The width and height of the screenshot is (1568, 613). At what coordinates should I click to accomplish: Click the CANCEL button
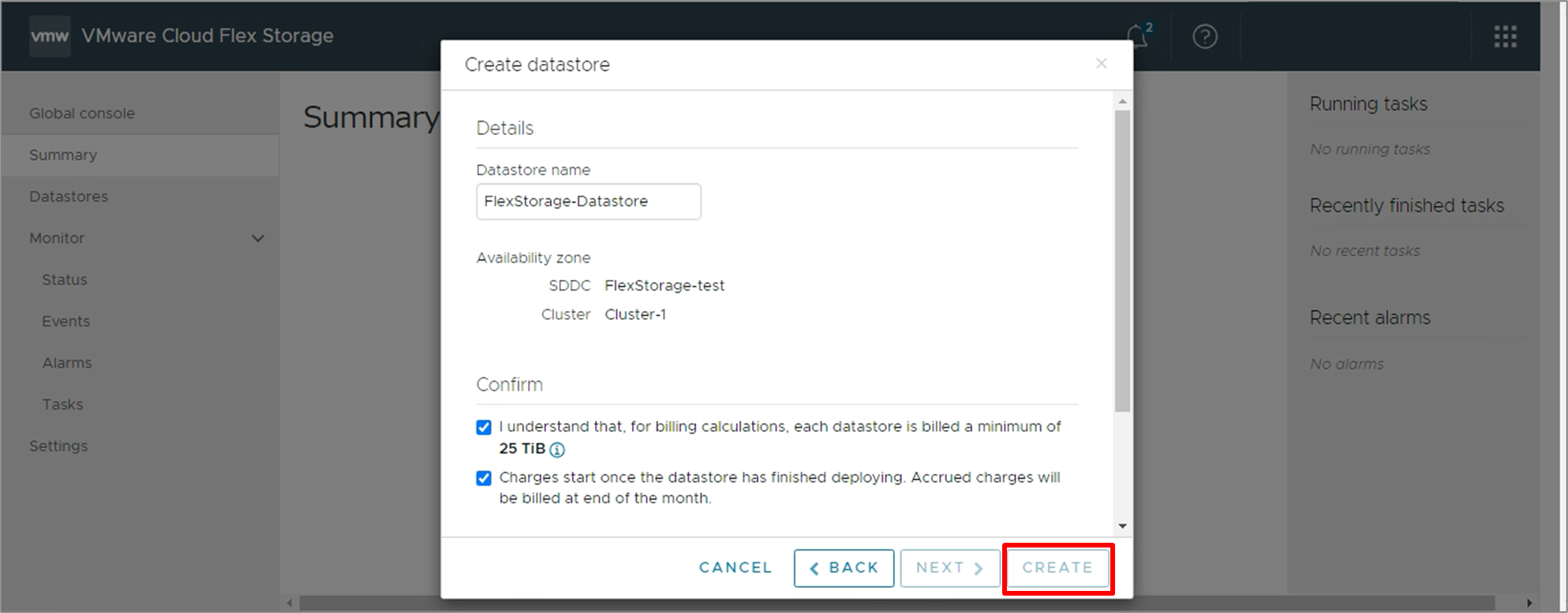coord(735,568)
